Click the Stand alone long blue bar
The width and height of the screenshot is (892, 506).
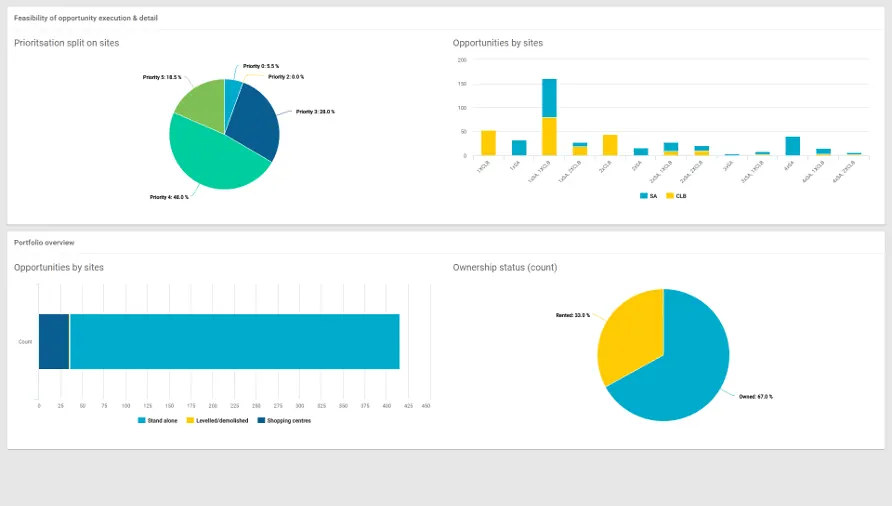[x=234, y=342]
